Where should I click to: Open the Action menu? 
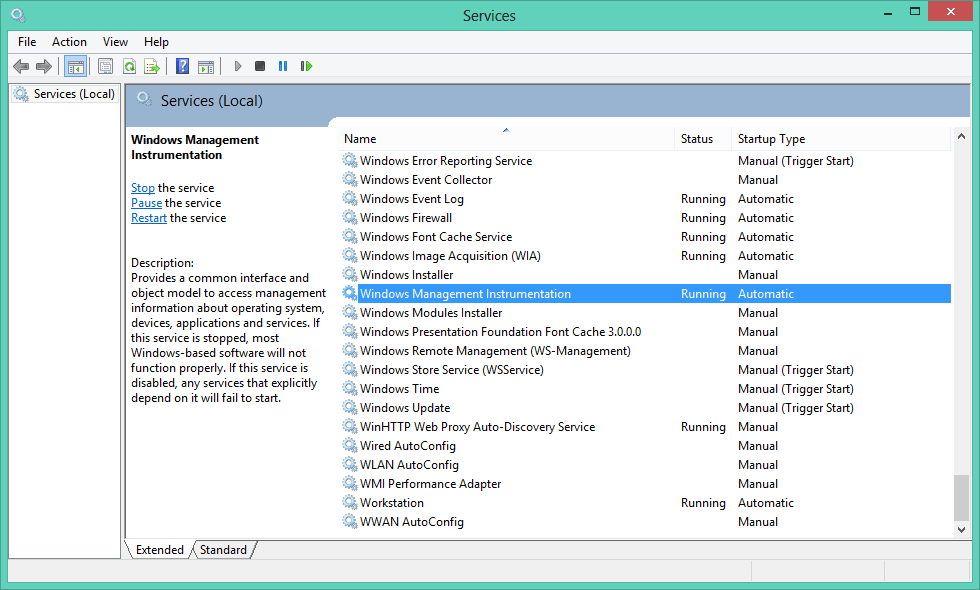69,42
